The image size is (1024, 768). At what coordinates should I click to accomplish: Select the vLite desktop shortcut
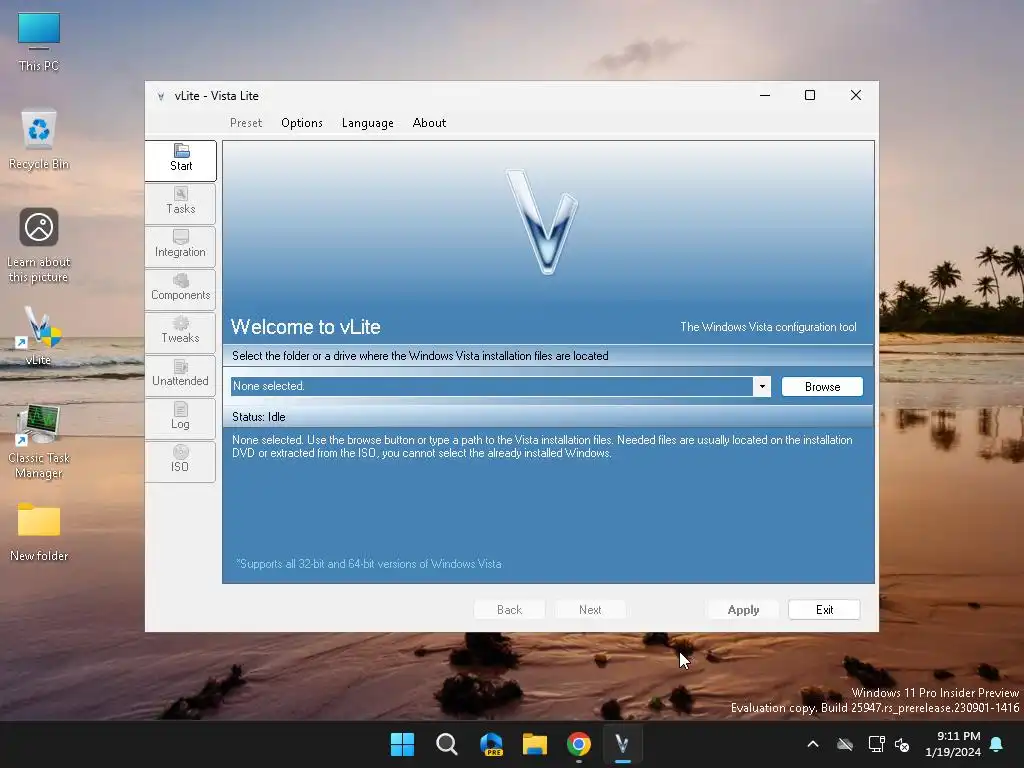[x=39, y=336]
